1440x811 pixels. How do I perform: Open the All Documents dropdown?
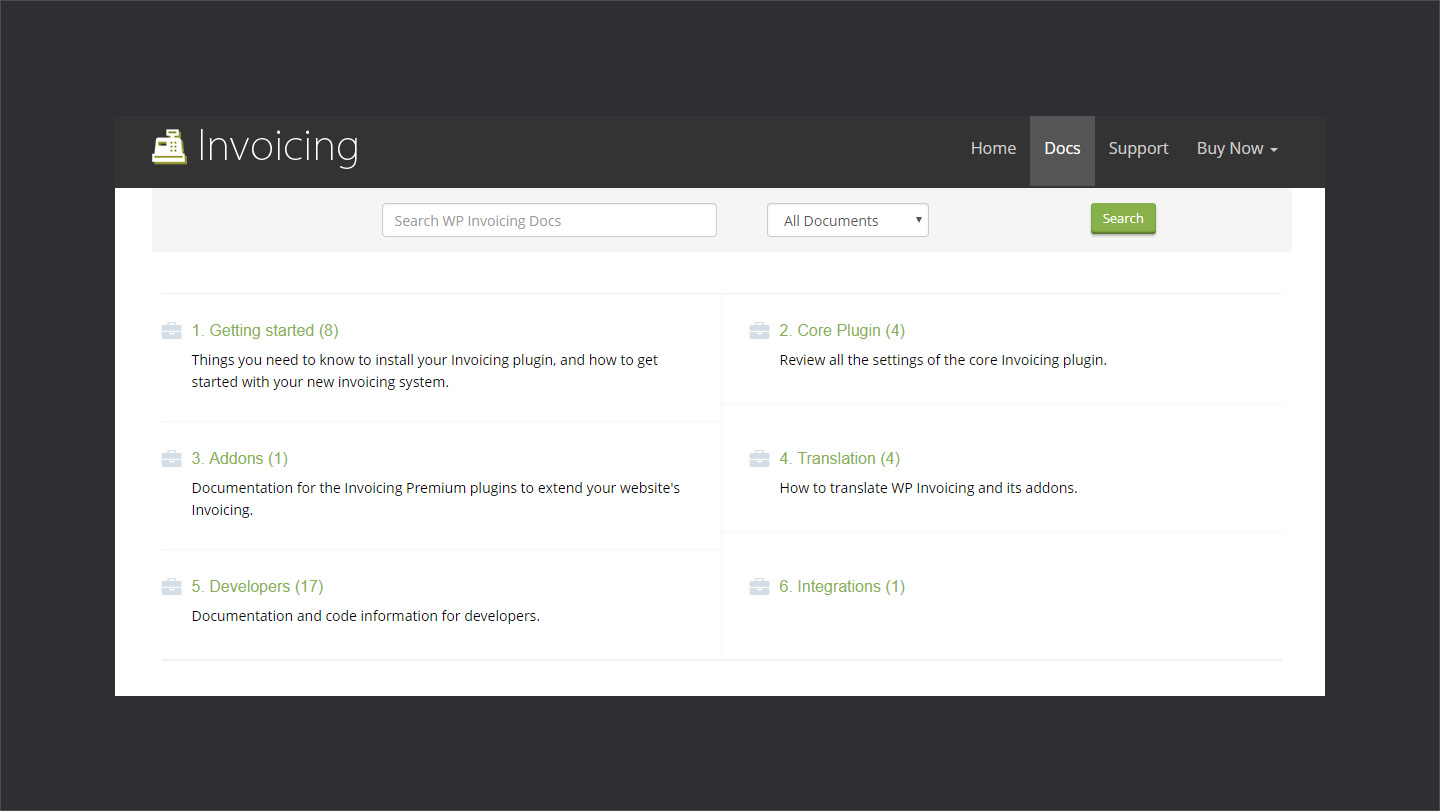coord(848,220)
